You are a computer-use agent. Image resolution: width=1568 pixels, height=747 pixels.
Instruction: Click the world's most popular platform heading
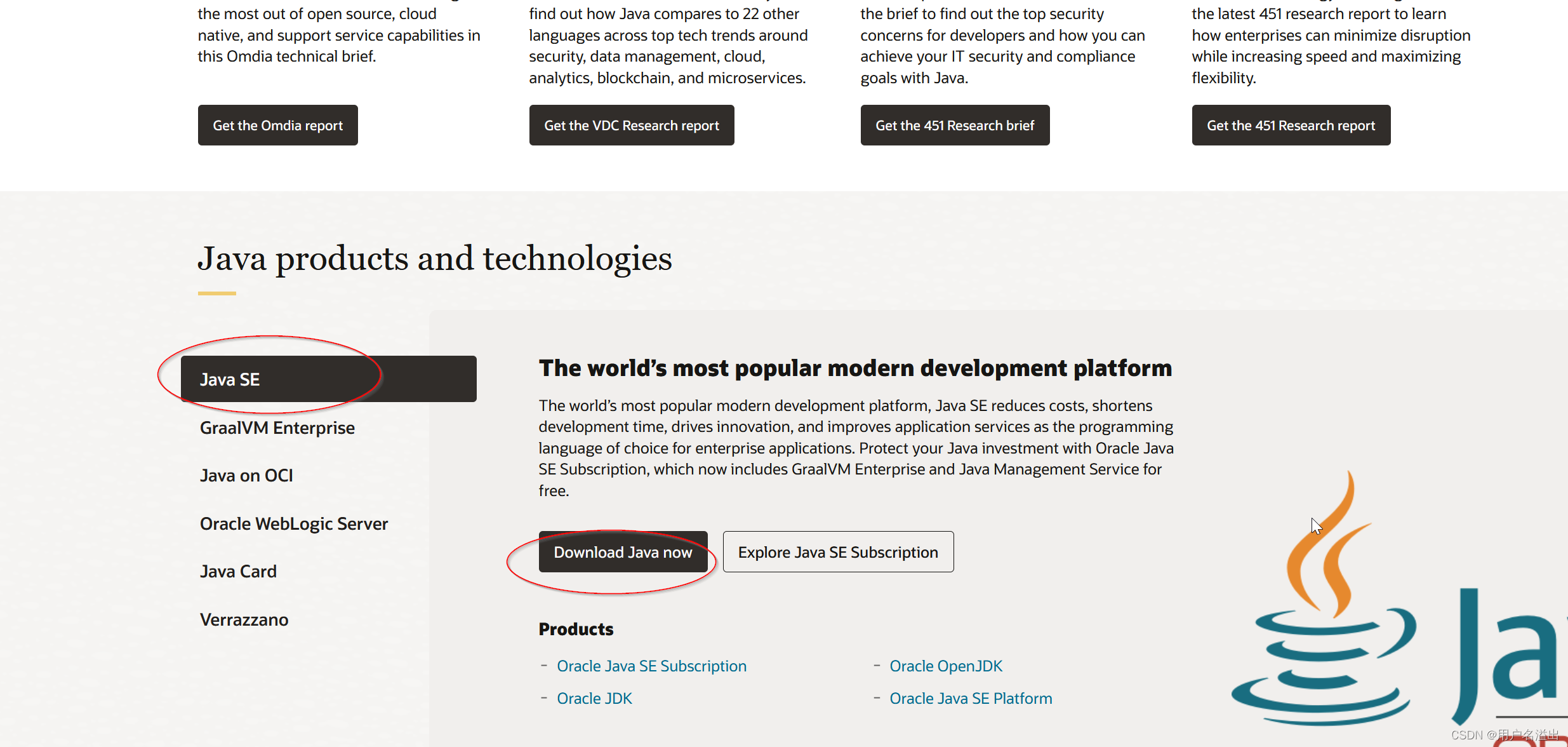coord(854,368)
